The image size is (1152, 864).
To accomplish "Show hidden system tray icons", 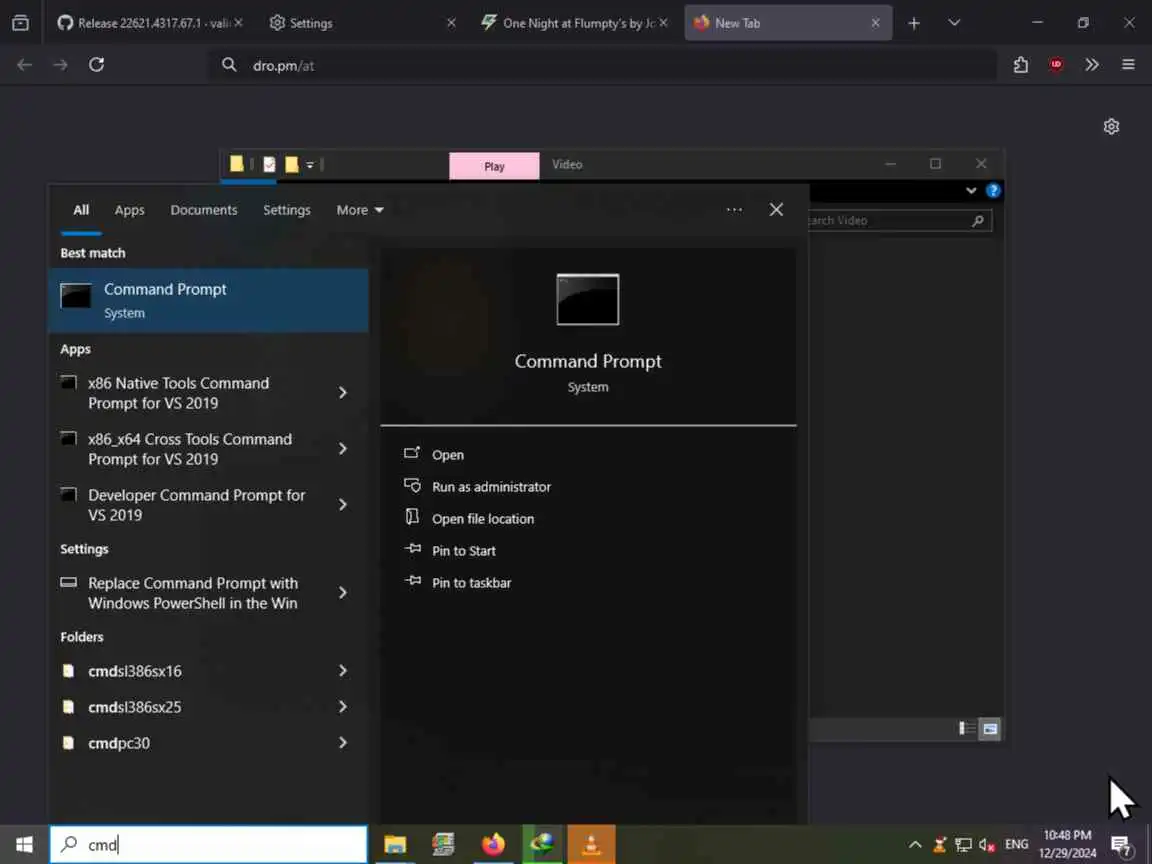I will point(915,844).
